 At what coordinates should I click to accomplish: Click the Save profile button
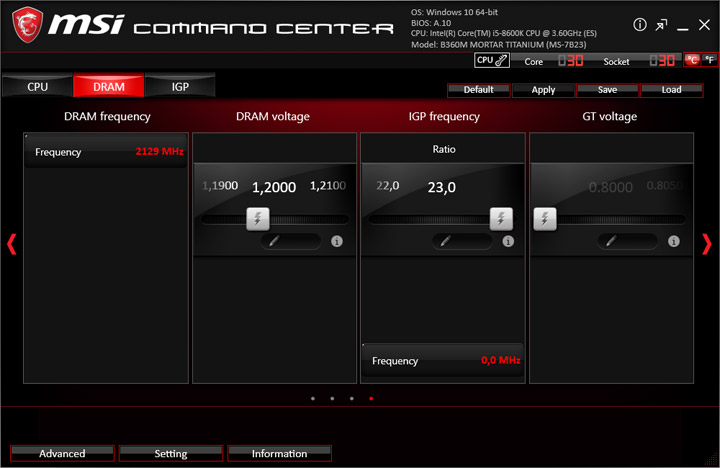click(x=607, y=90)
